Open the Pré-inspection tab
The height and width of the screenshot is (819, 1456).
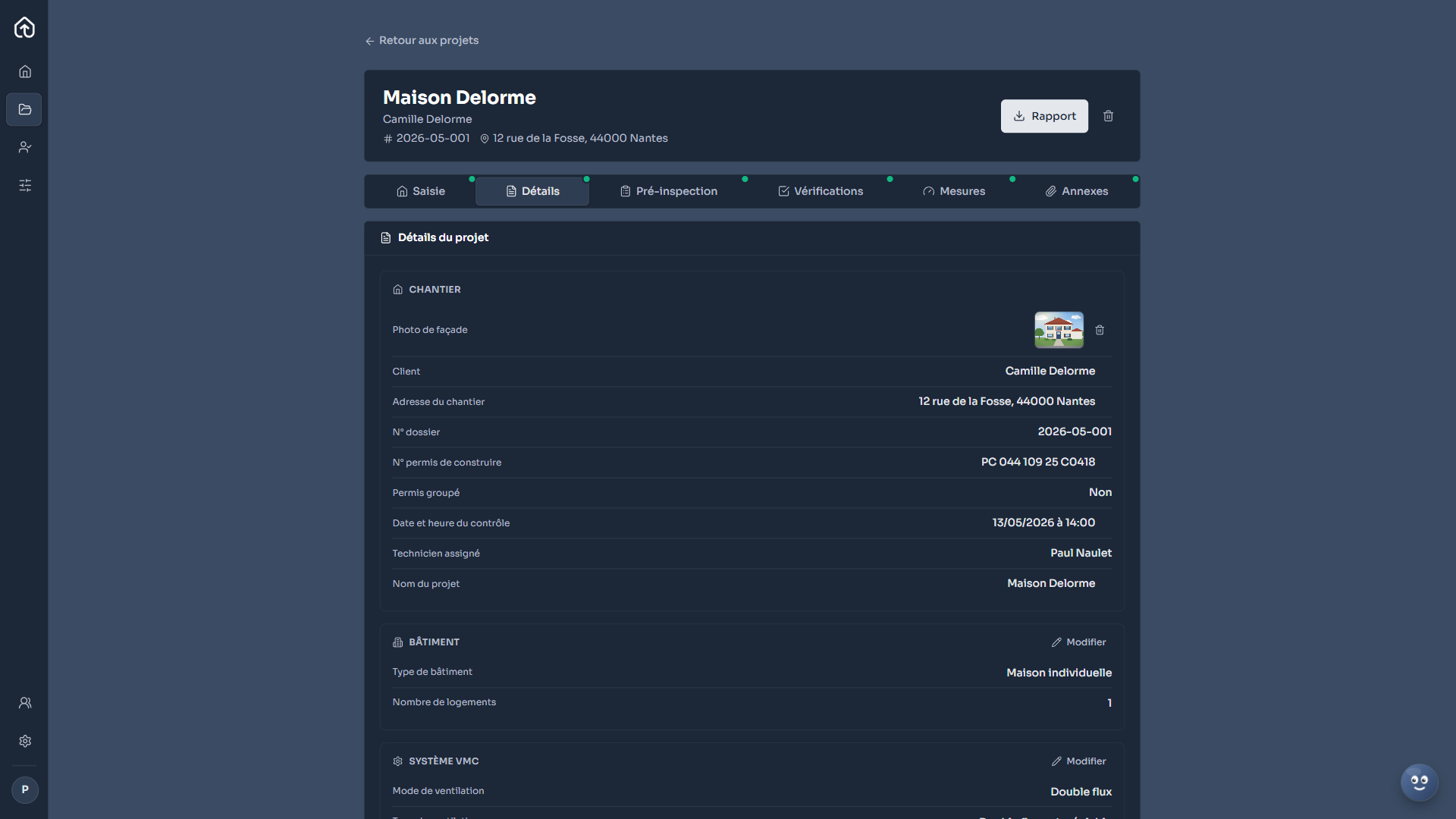click(x=668, y=191)
